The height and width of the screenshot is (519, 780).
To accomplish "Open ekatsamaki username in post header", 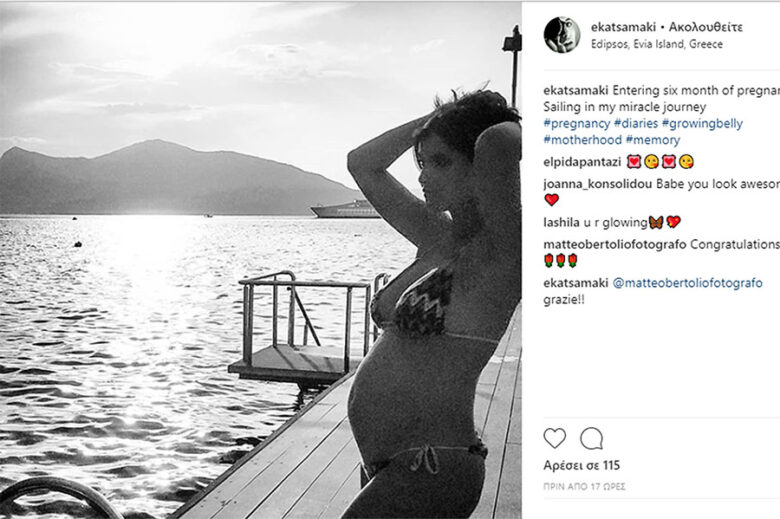I will (x=623, y=27).
